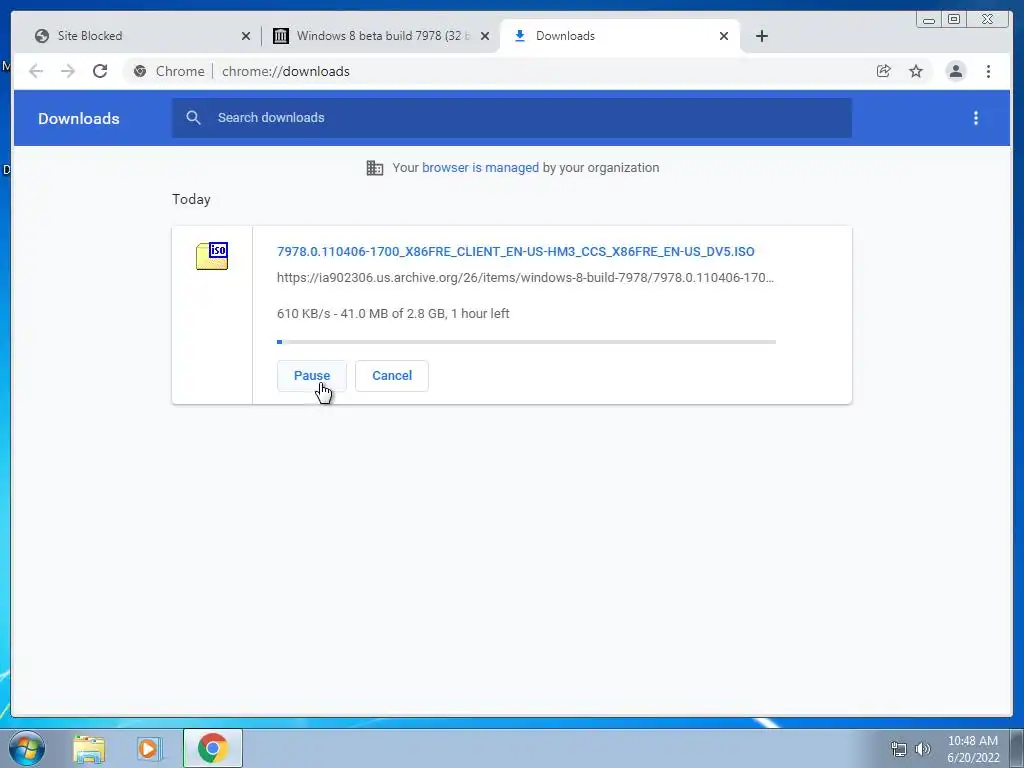Open the network tray icon

click(899, 749)
